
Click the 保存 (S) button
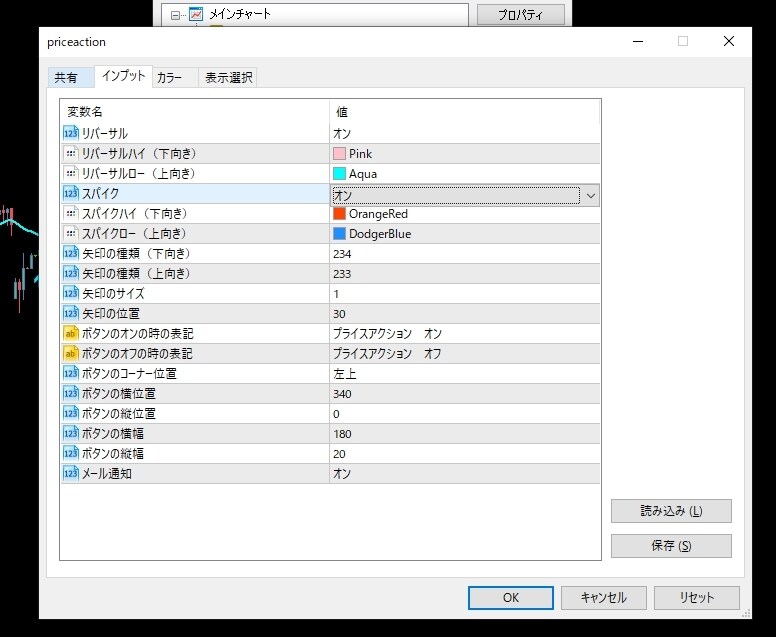(671, 546)
